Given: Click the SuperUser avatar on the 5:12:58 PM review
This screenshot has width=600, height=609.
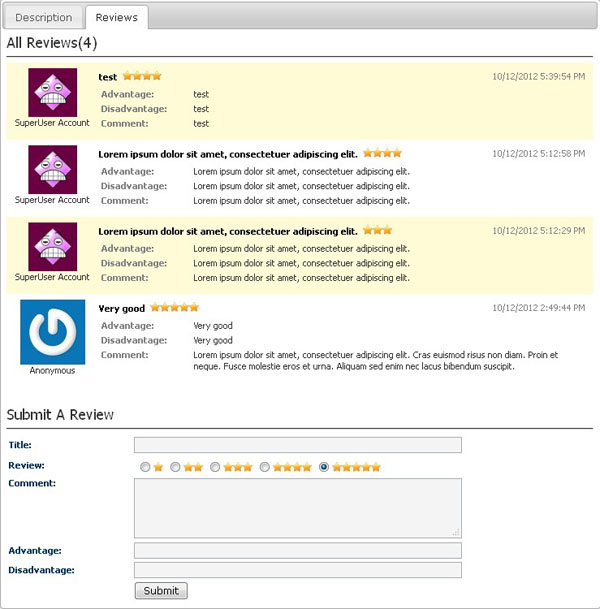Looking at the screenshot, I should 52,169.
